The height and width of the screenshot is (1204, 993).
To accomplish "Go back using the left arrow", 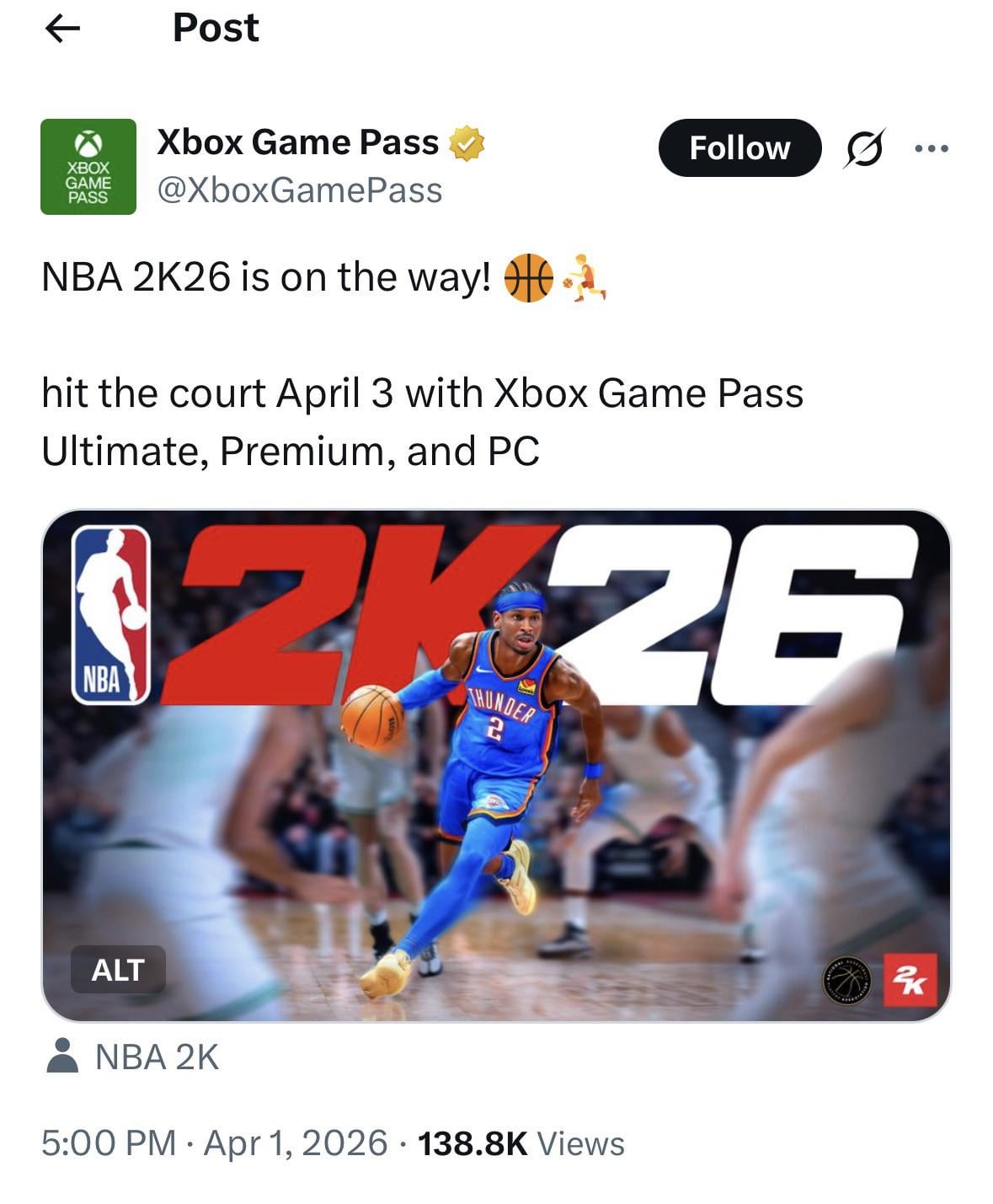I will coord(61,29).
